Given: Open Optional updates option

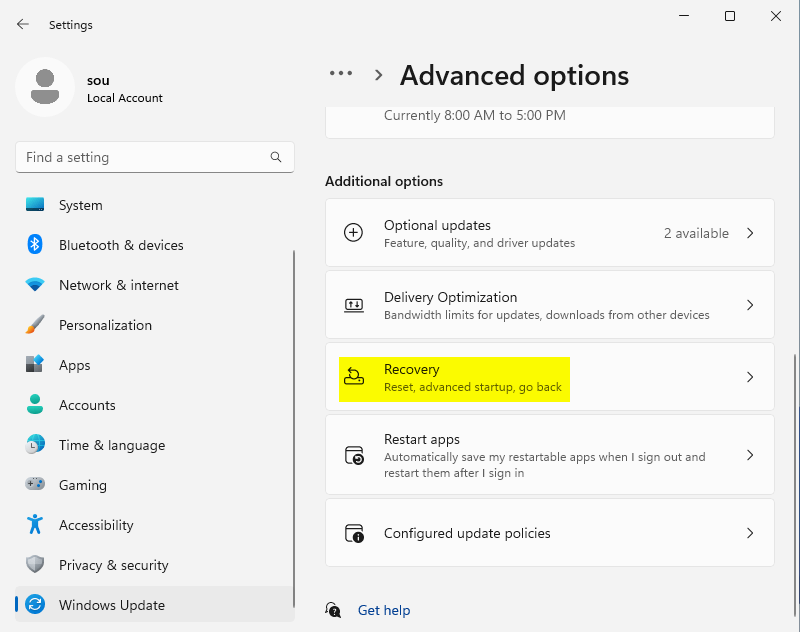Looking at the screenshot, I should [549, 233].
